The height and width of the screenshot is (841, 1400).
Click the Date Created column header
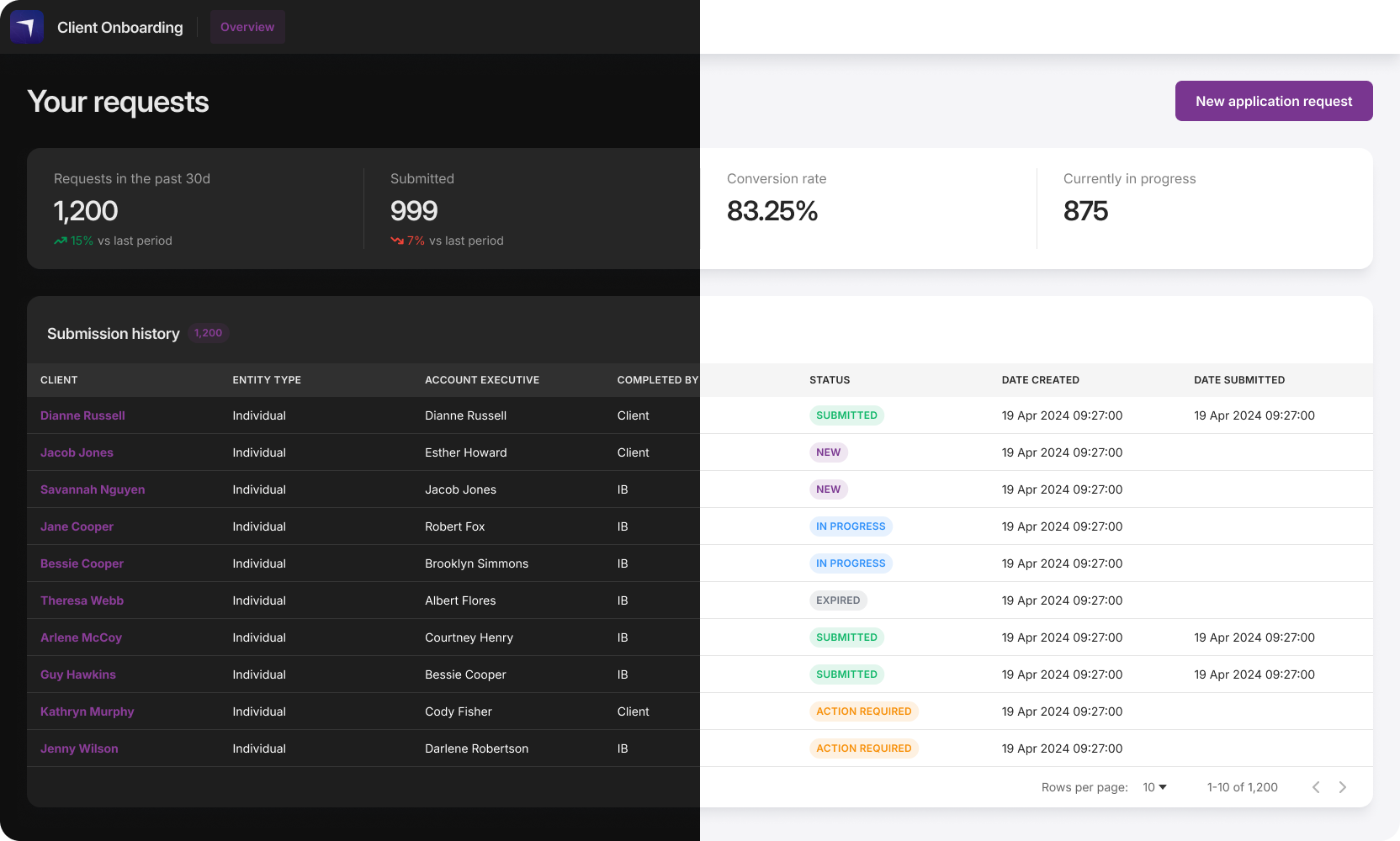point(1041,380)
